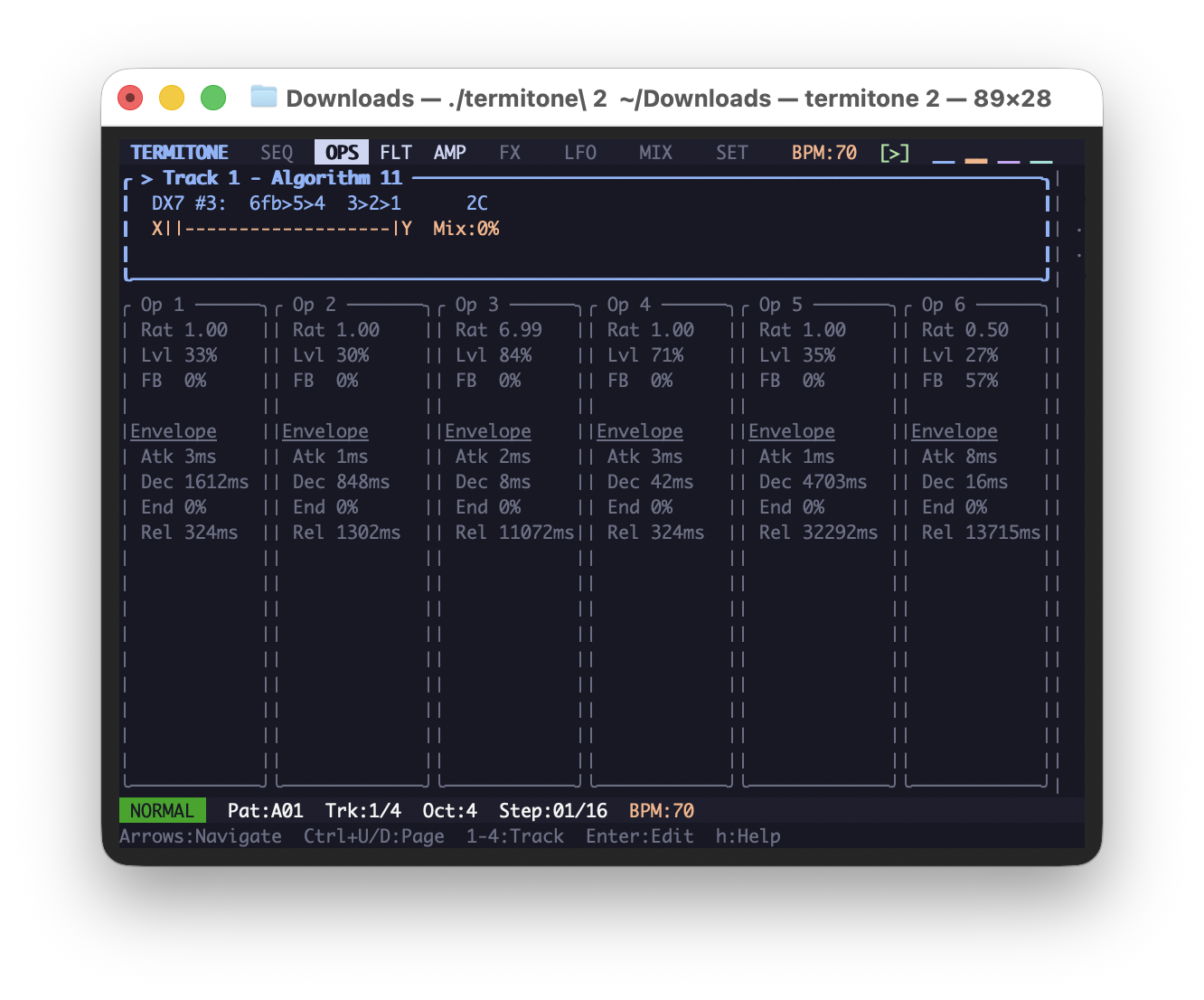Click the BPM:70 display in top bar
The width and height of the screenshot is (1204, 1000).
(823, 153)
